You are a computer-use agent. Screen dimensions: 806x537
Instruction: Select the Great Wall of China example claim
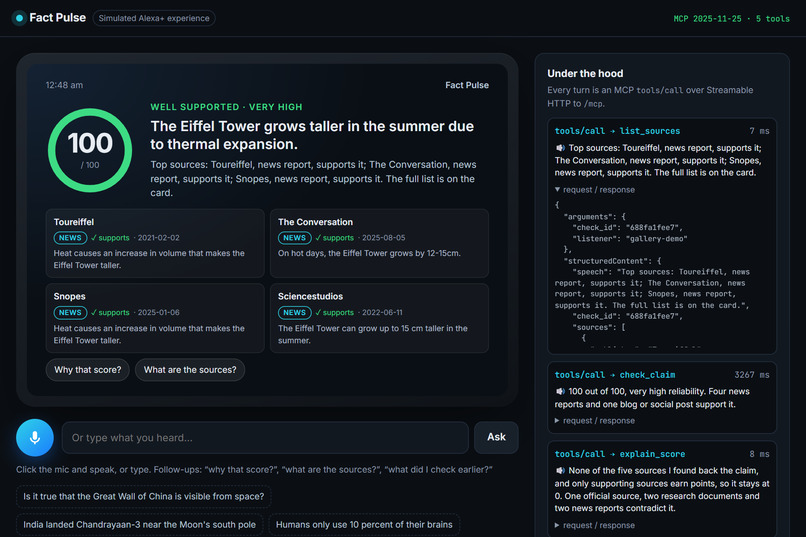(143, 496)
